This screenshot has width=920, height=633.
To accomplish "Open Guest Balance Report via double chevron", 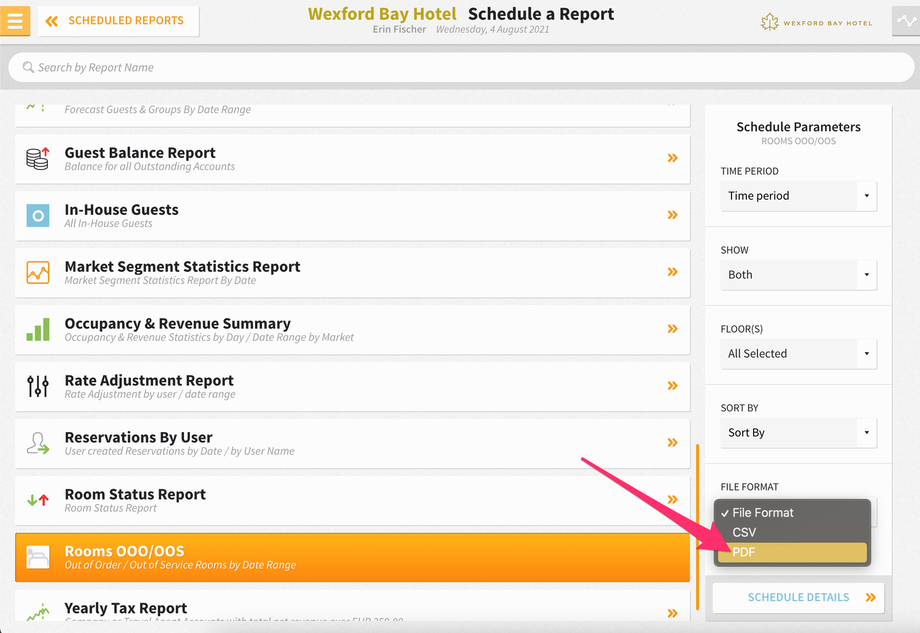I will click(x=672, y=158).
